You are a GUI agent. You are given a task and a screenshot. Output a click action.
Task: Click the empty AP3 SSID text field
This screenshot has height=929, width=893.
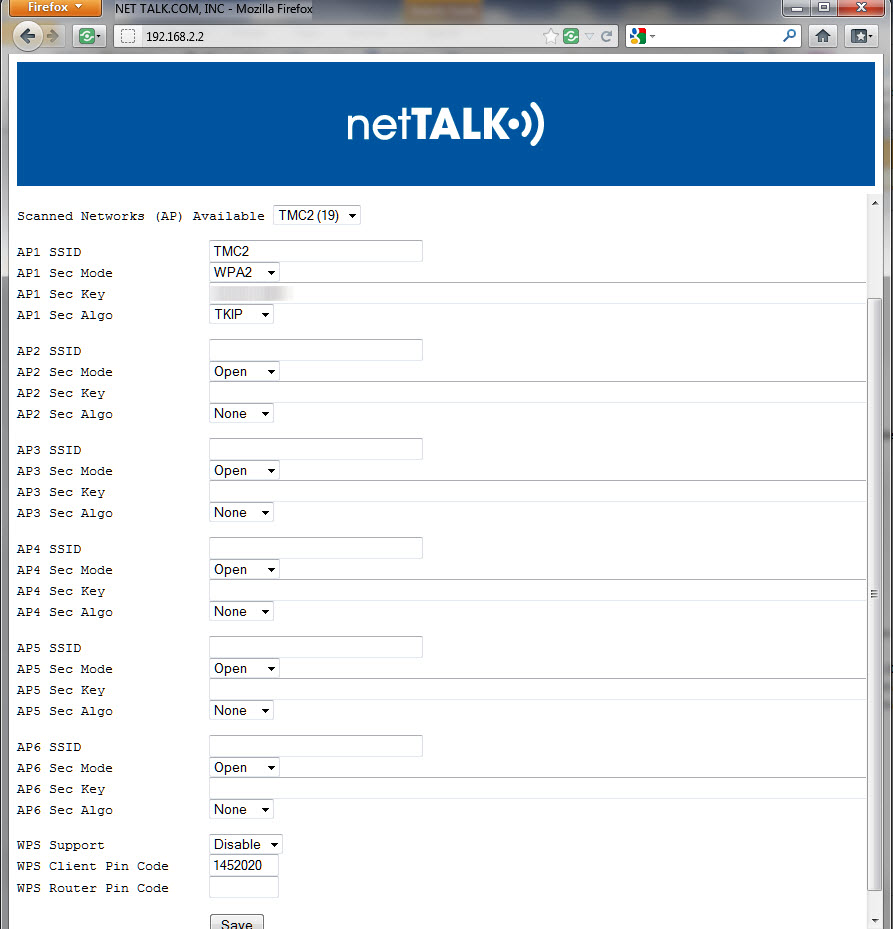pyautogui.click(x=315, y=449)
